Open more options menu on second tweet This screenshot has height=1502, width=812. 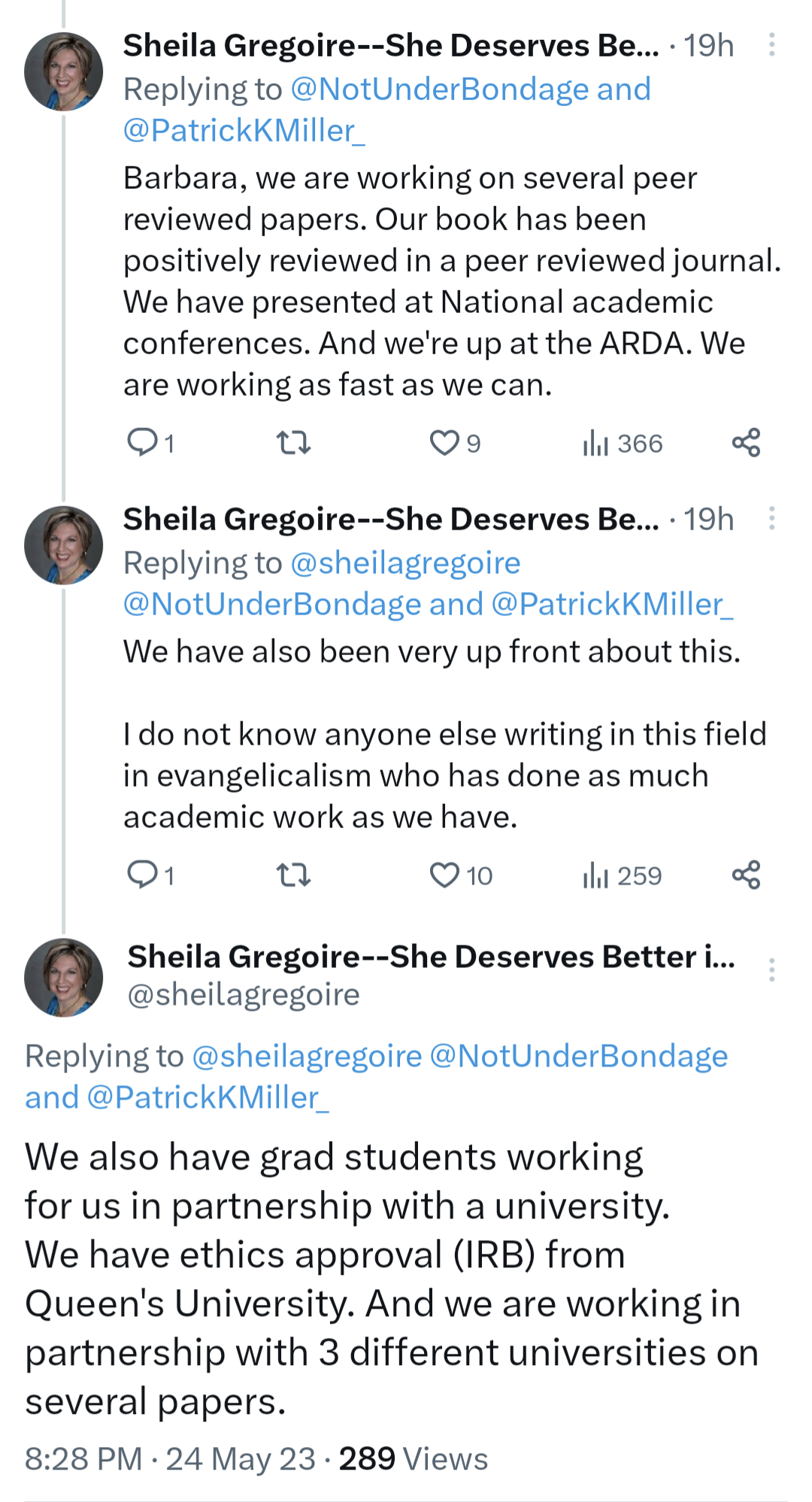(x=771, y=518)
